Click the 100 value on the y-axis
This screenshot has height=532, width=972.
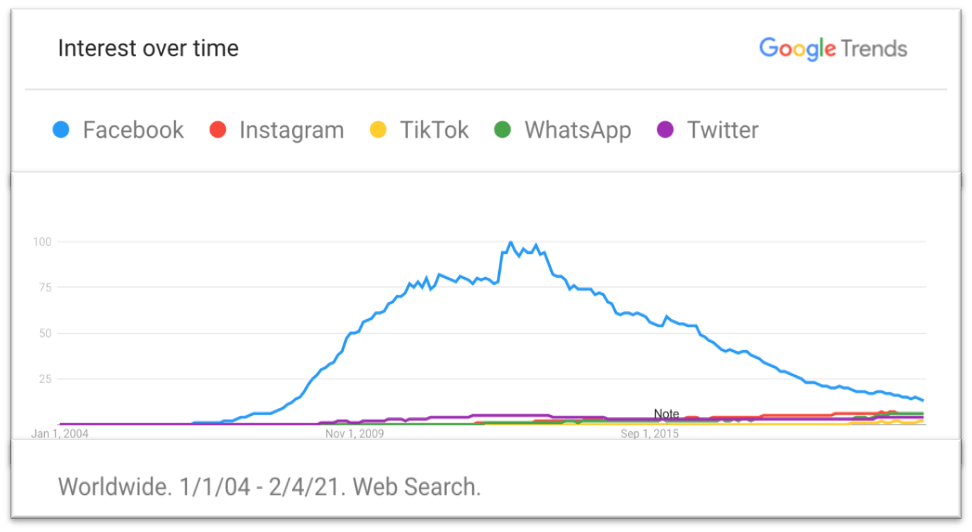(41, 242)
